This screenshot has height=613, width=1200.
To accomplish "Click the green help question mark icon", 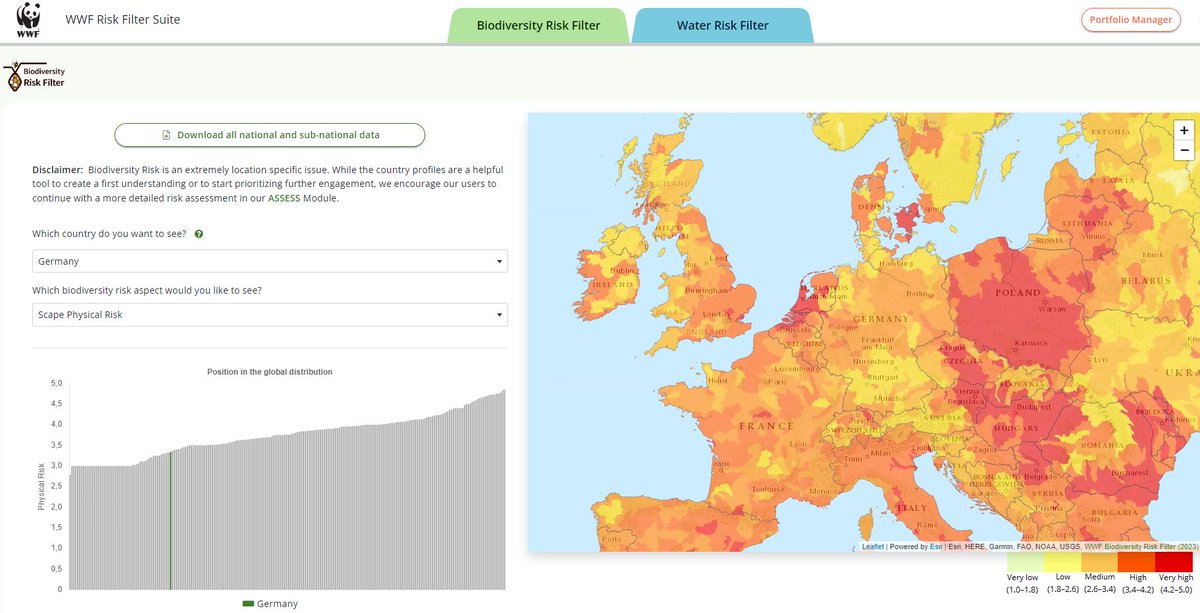I will (199, 234).
